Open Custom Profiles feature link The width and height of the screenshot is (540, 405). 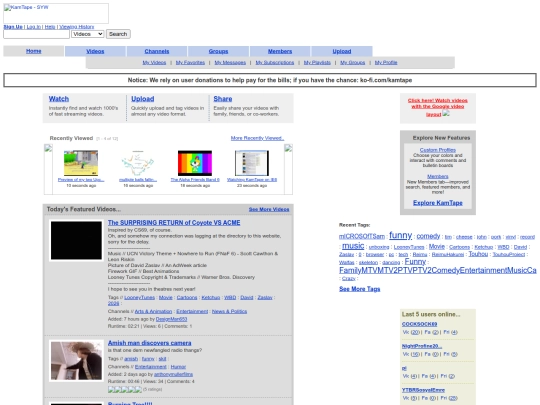438,150
